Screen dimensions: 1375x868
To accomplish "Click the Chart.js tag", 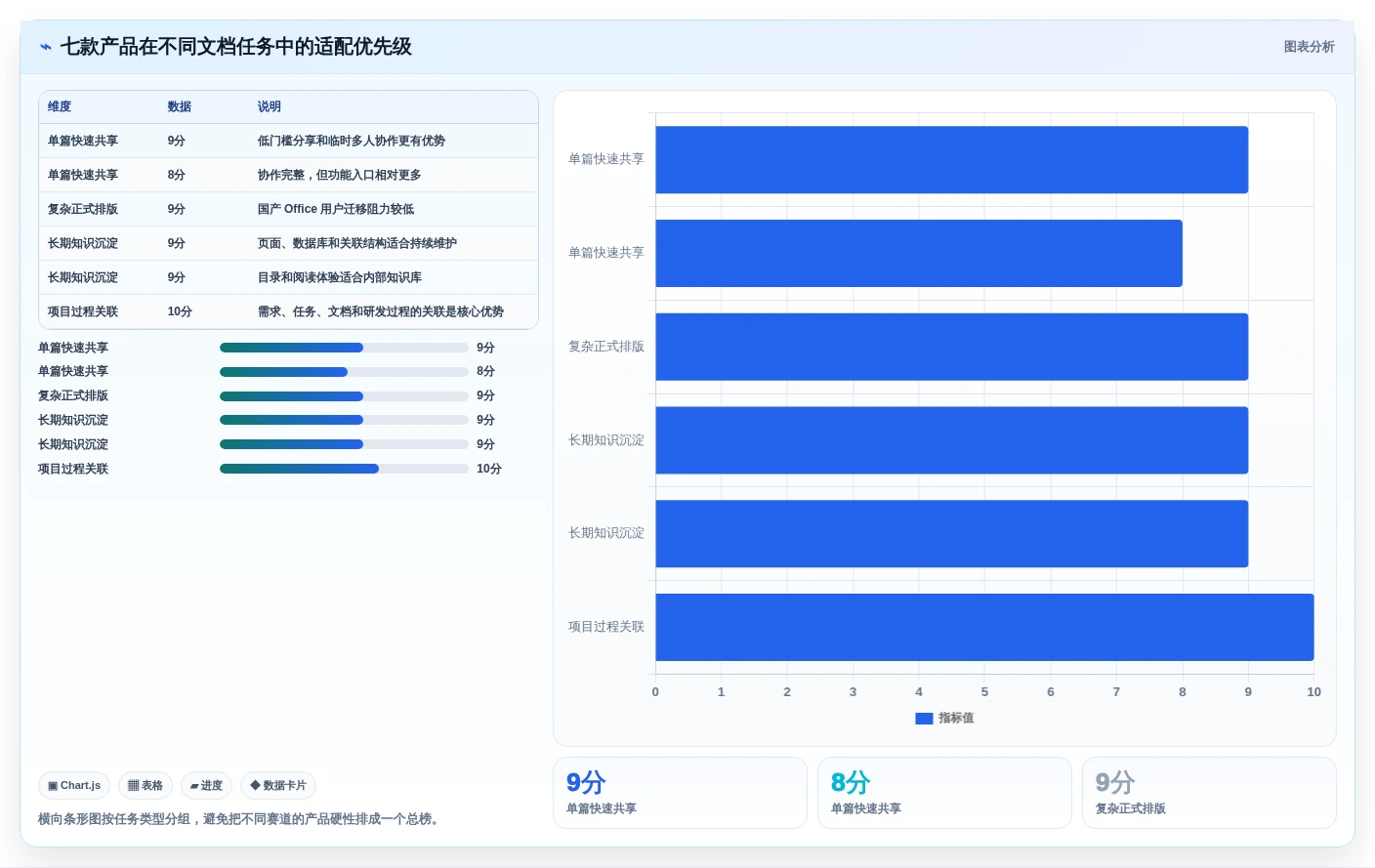I will pyautogui.click(x=74, y=785).
